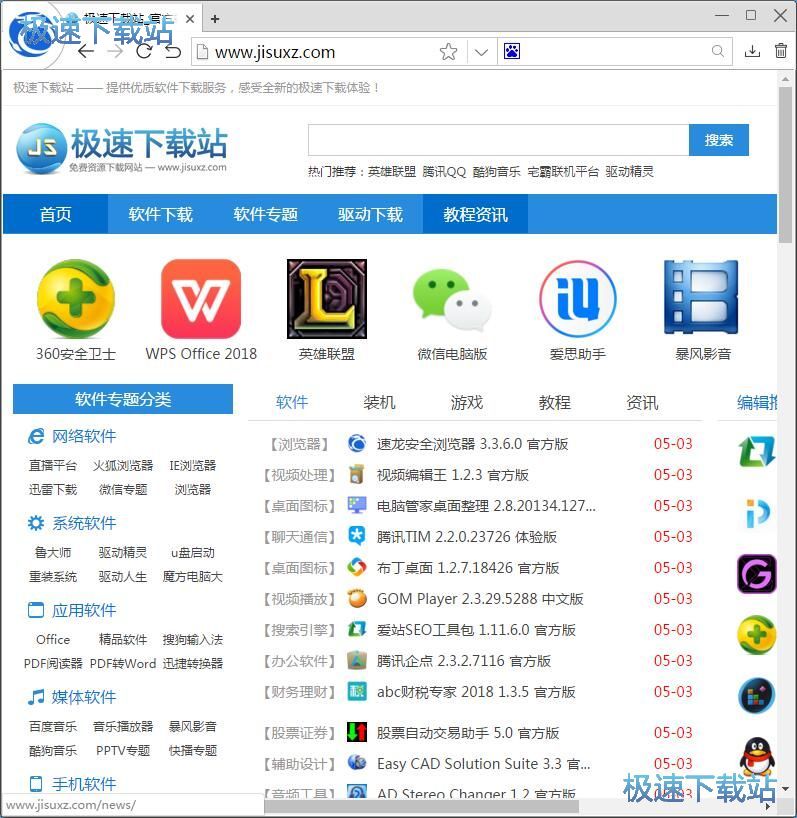Click the 360安全卫士 icon
This screenshot has height=818, width=797.
[76, 299]
